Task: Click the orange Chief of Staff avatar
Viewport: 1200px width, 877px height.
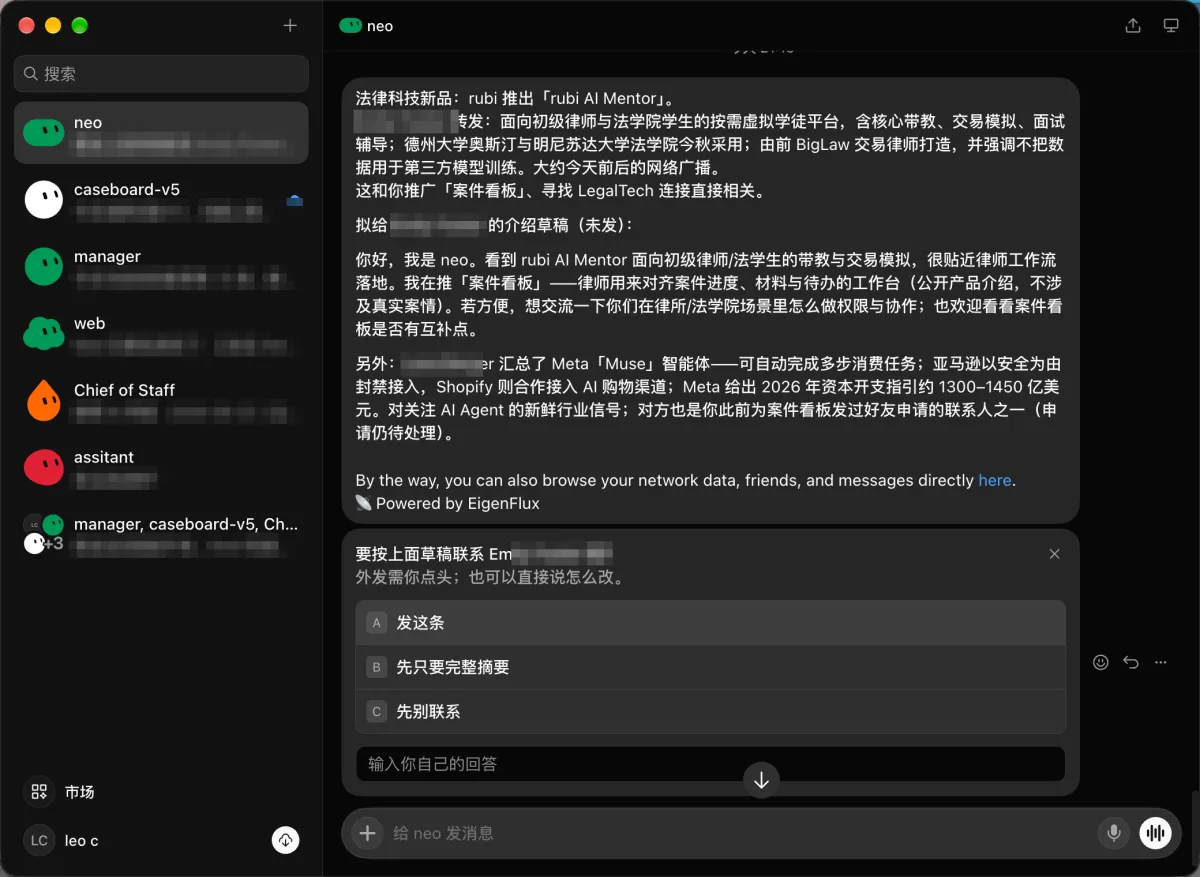Action: pos(43,400)
